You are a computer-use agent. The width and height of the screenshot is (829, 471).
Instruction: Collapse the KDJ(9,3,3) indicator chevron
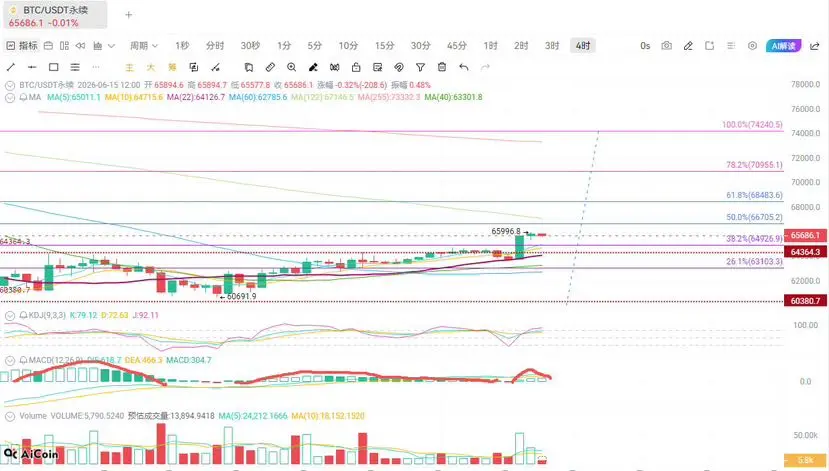click(x=10, y=316)
